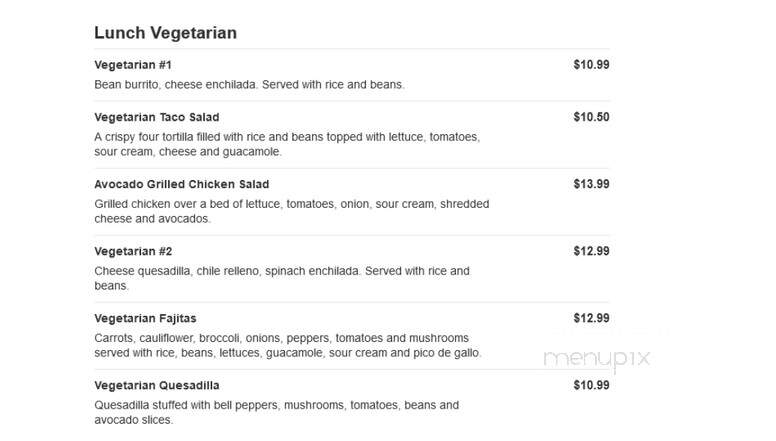This screenshot has height=441, width=776.
Task: Click the quesadilla stuffed with bell peppers text
Action: (276, 412)
